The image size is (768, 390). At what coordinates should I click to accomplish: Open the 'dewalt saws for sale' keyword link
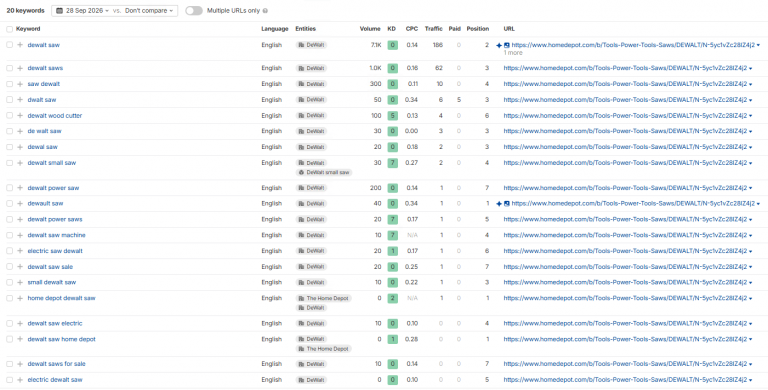(x=56, y=364)
